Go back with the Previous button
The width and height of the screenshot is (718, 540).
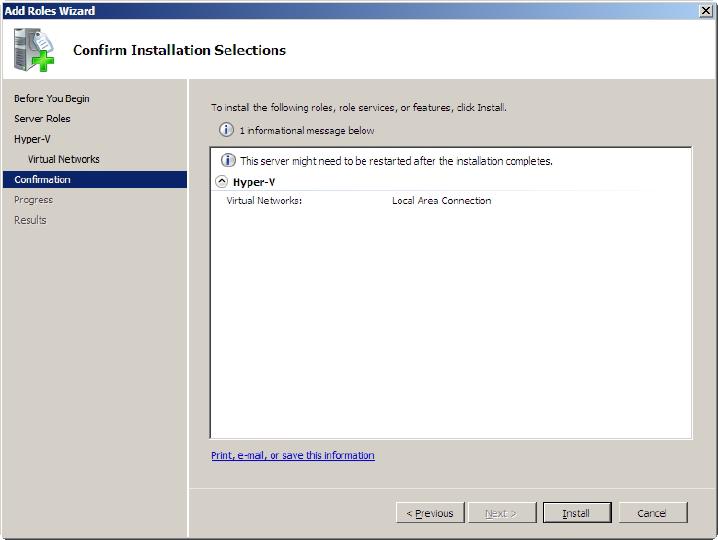point(430,513)
